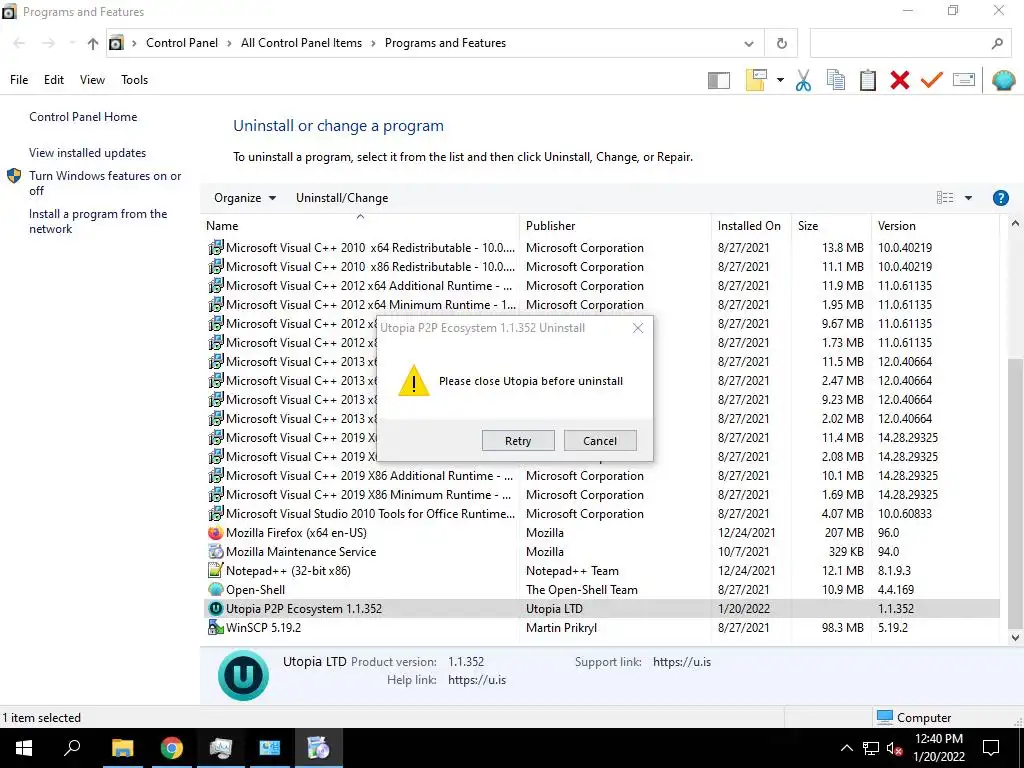This screenshot has height=768, width=1024.
Task: Click the Copy toolbar icon
Action: 836,80
